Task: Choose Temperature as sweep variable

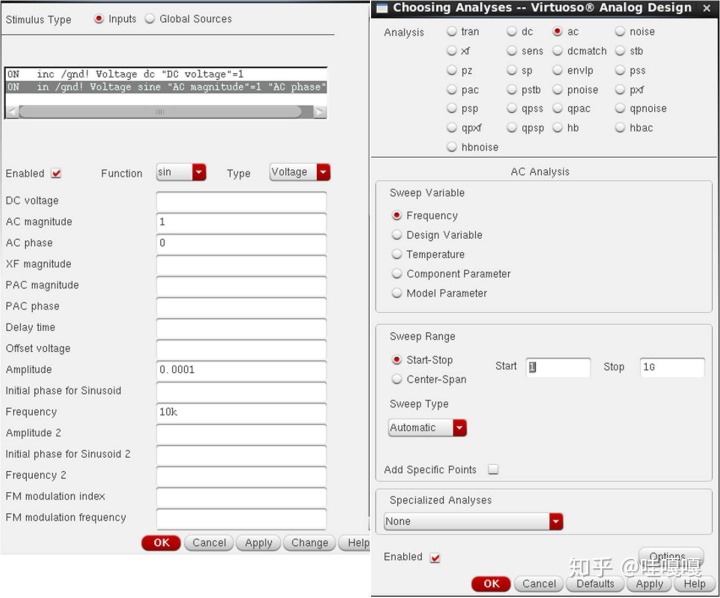Action: coord(397,254)
